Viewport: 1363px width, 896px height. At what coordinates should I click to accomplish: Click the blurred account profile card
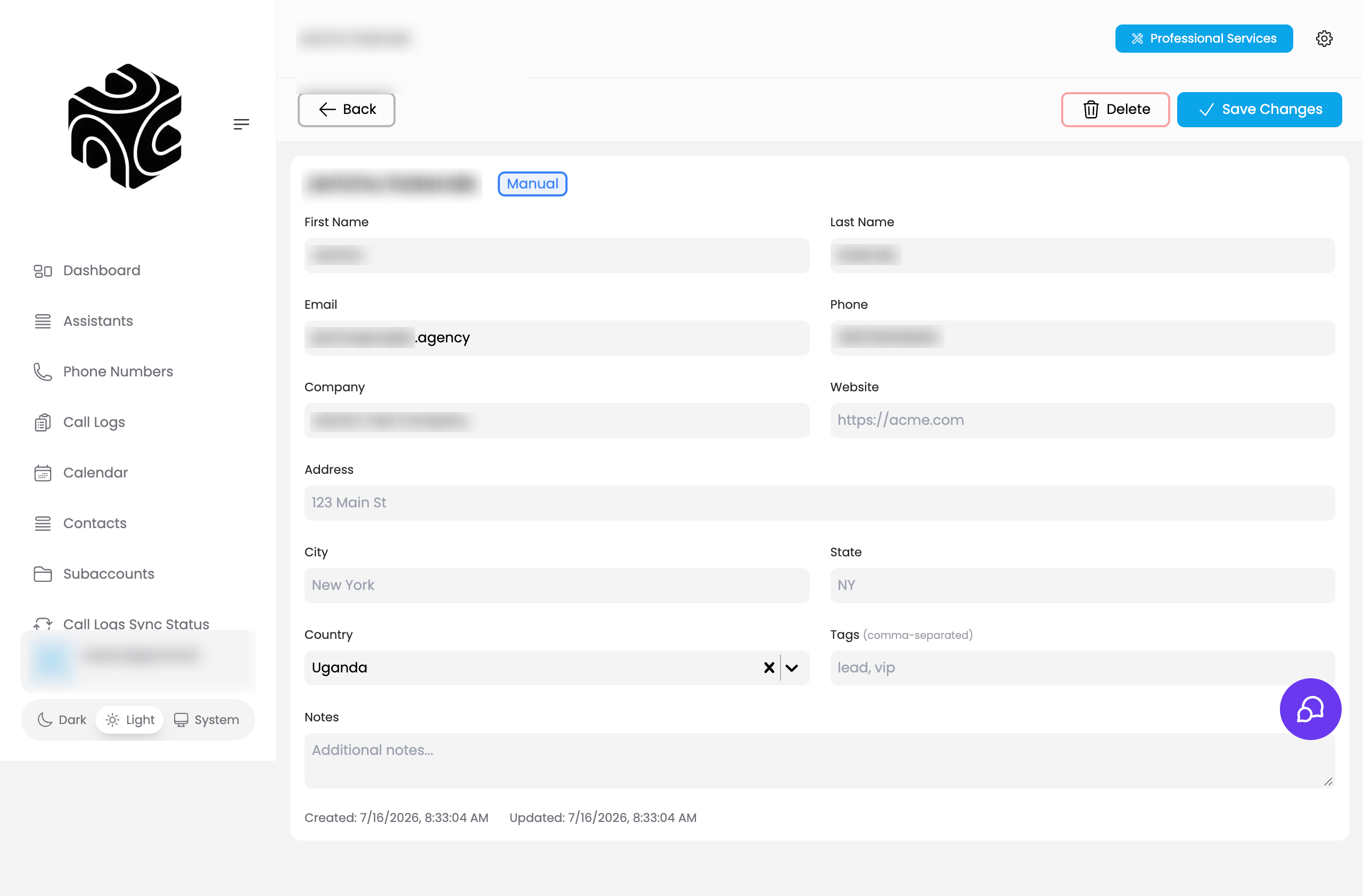tap(138, 661)
